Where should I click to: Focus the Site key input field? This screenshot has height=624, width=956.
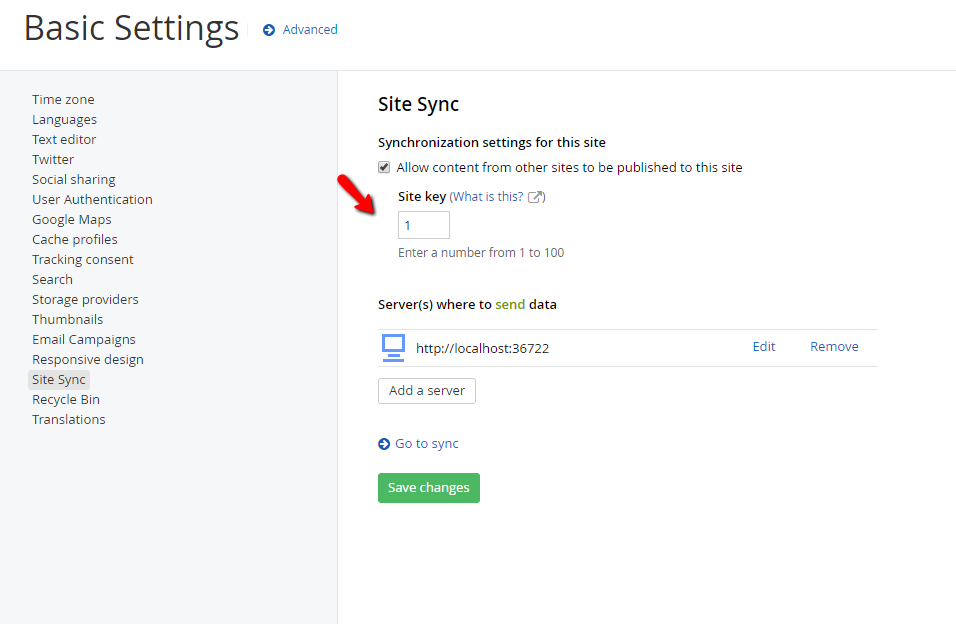pos(424,225)
